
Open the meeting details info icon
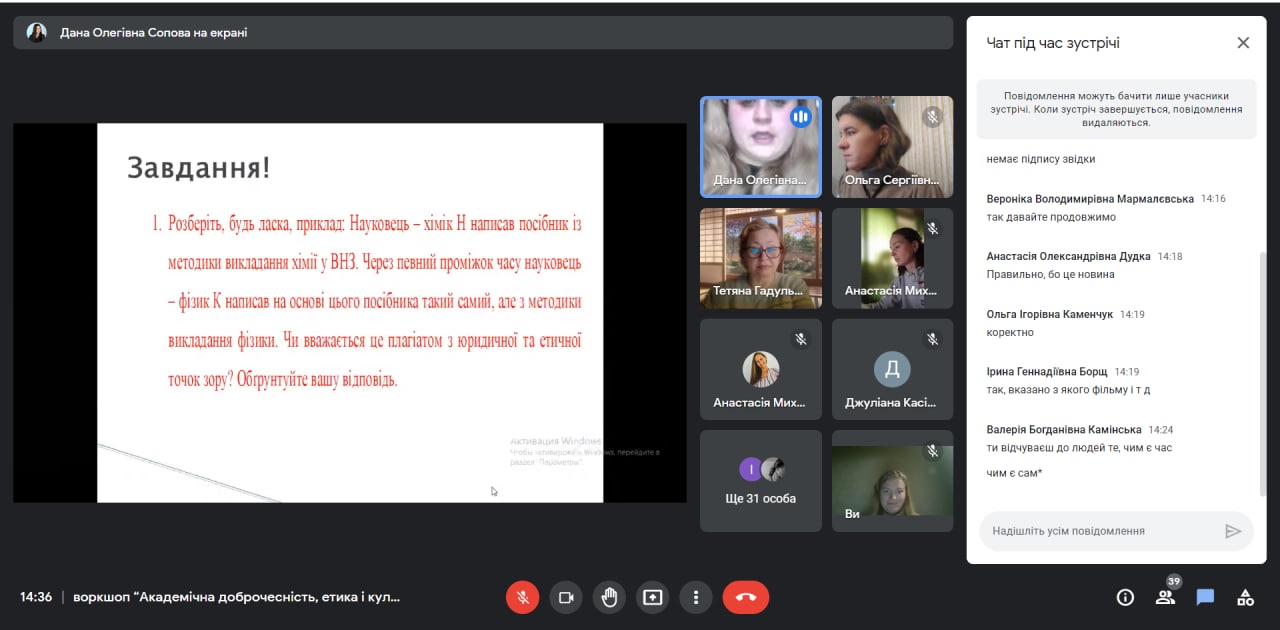(1125, 597)
